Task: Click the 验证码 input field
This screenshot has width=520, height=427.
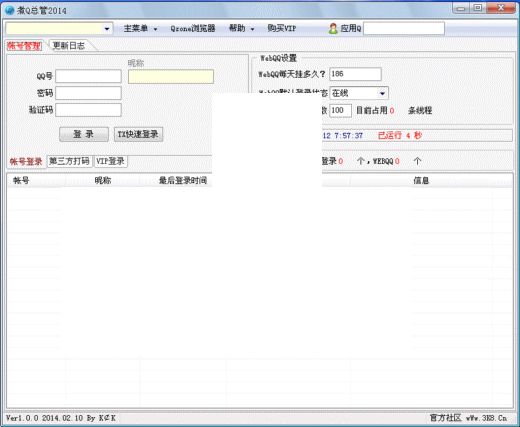Action: pos(88,110)
